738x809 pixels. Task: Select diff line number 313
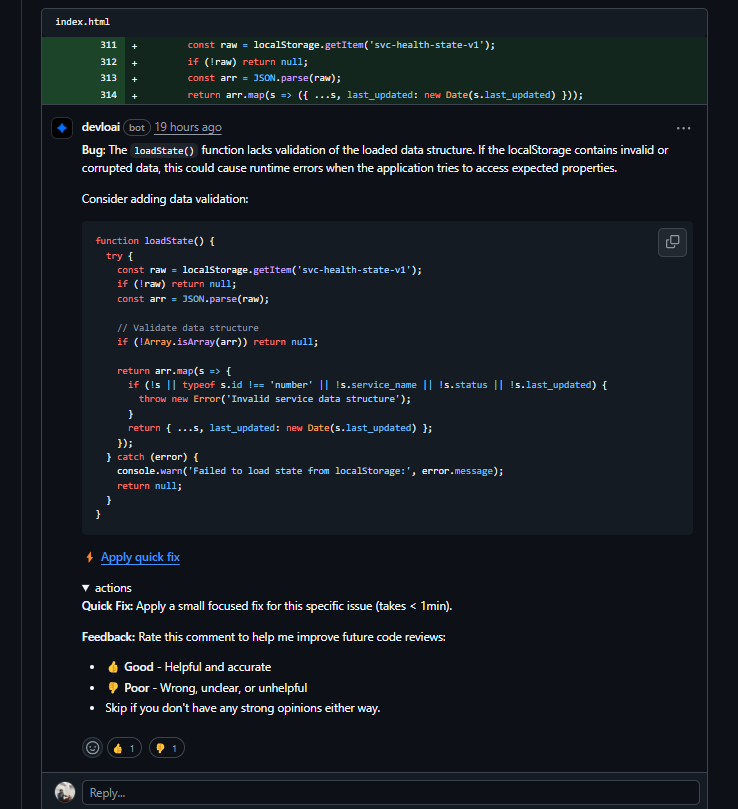[108, 78]
